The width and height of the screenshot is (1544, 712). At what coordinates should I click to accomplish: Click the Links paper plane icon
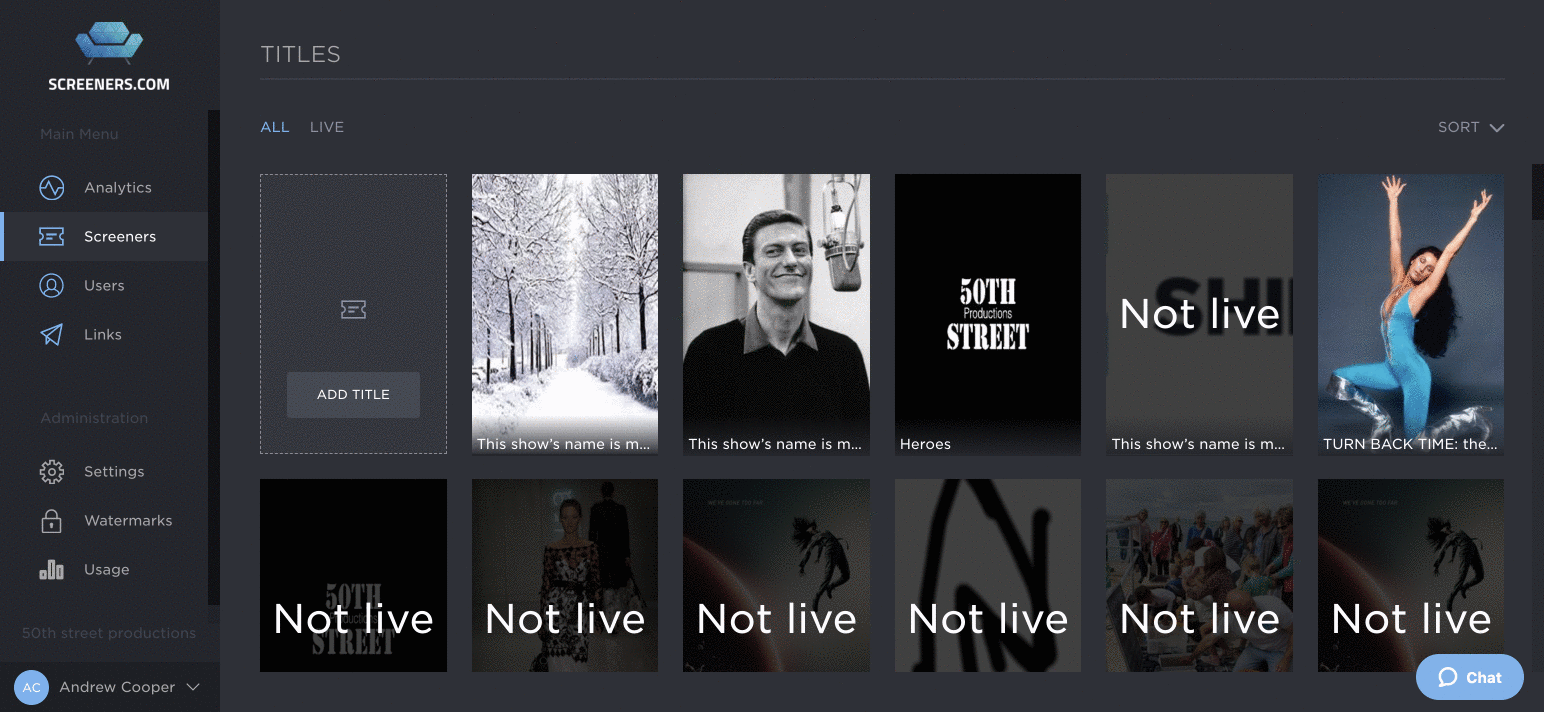(51, 335)
